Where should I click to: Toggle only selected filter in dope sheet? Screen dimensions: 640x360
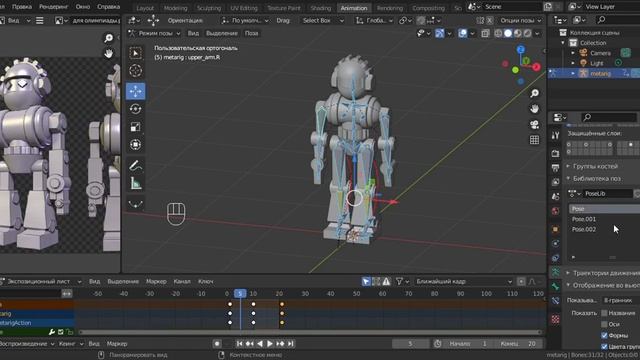pyautogui.click(x=366, y=281)
